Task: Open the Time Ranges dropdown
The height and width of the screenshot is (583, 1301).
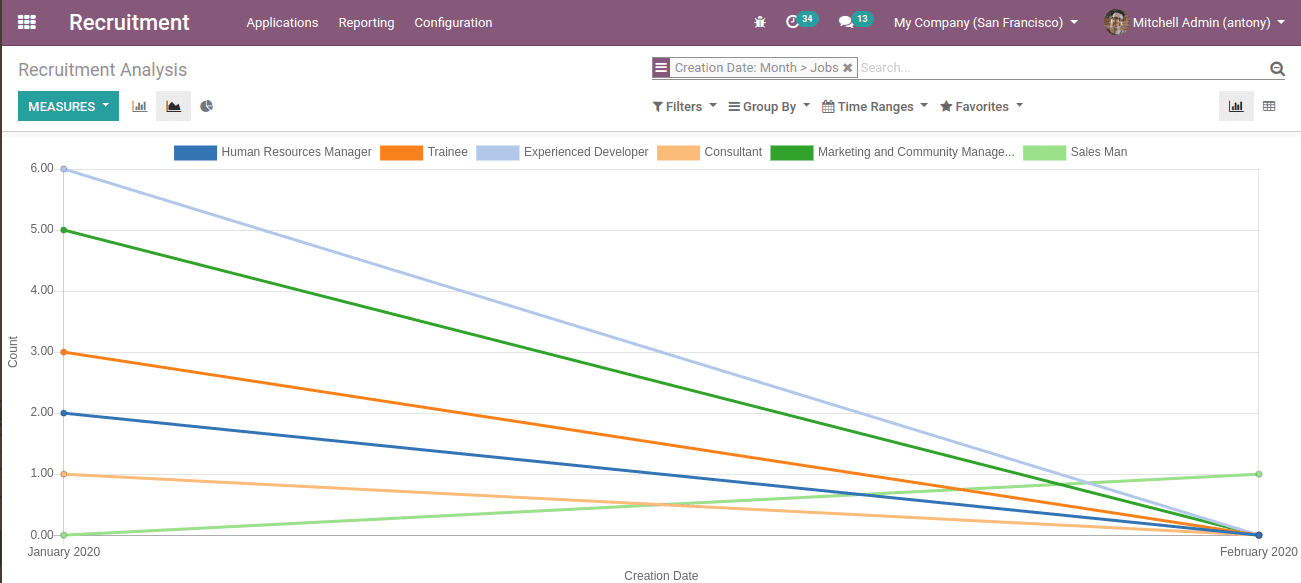Action: tap(875, 106)
